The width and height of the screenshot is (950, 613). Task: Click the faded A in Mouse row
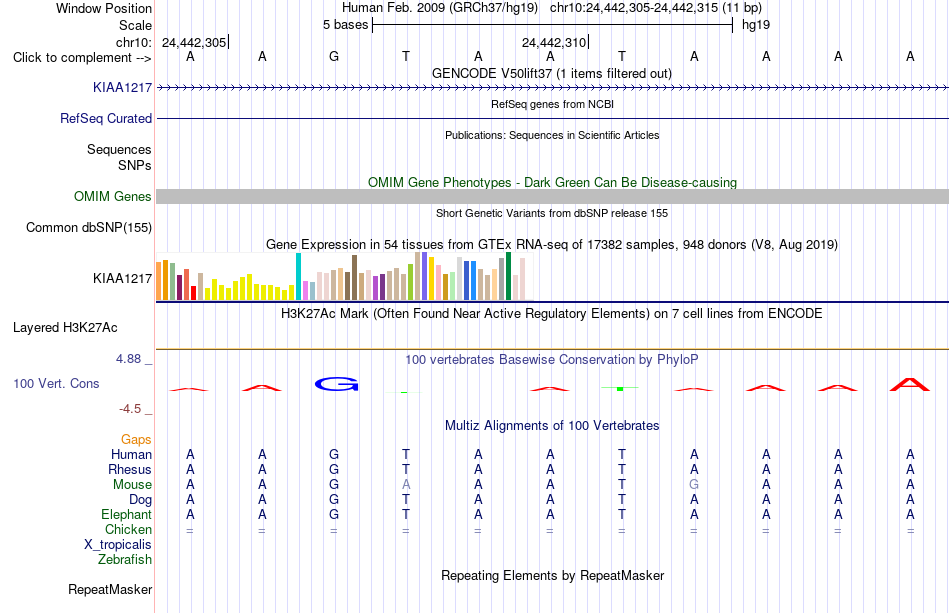click(x=406, y=485)
